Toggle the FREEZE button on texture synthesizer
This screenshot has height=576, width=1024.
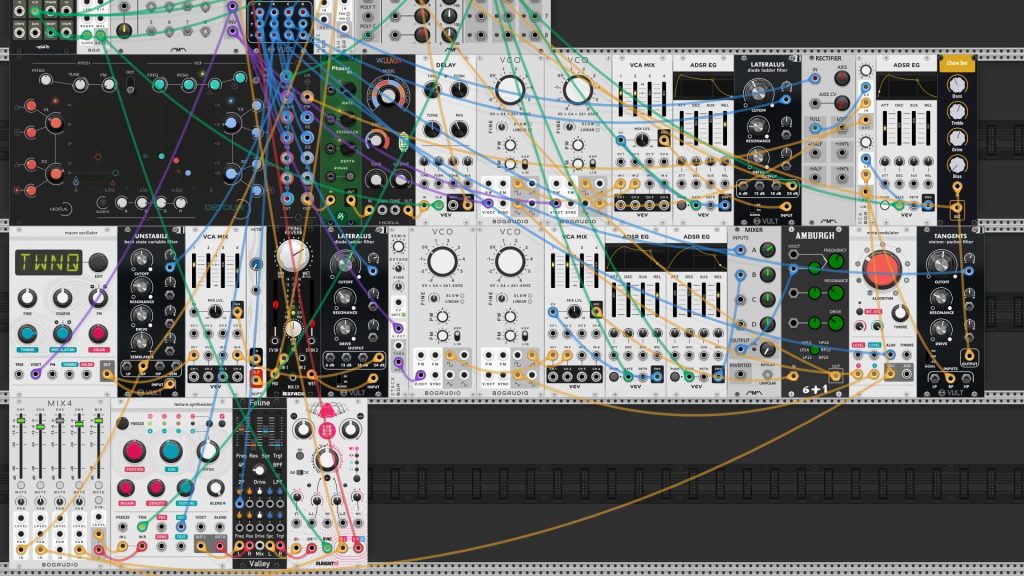[x=122, y=423]
